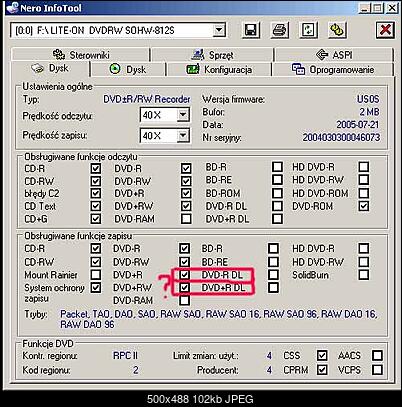This screenshot has height=407, width=402.
Task: Switch to the Sprzęt tab
Action: tap(212, 55)
